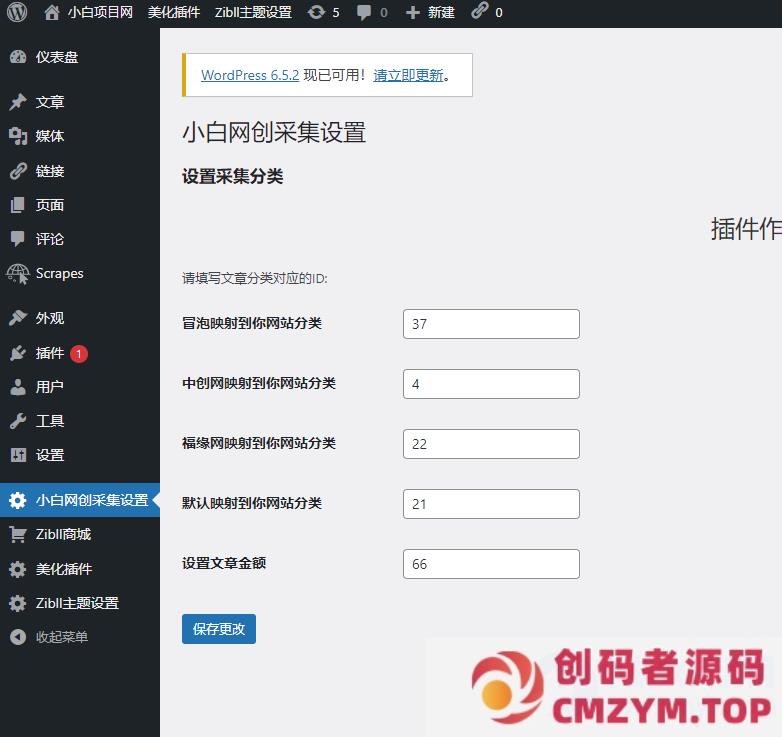Collapse sidebar with 收起菜单

(61, 637)
